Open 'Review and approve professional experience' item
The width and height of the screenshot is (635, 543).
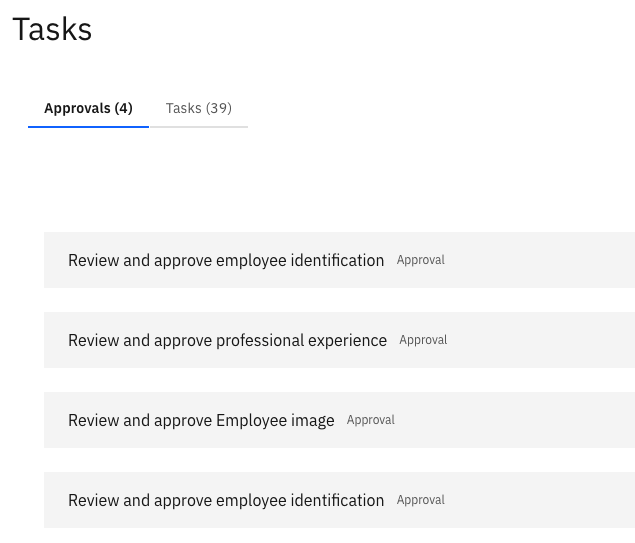(339, 340)
